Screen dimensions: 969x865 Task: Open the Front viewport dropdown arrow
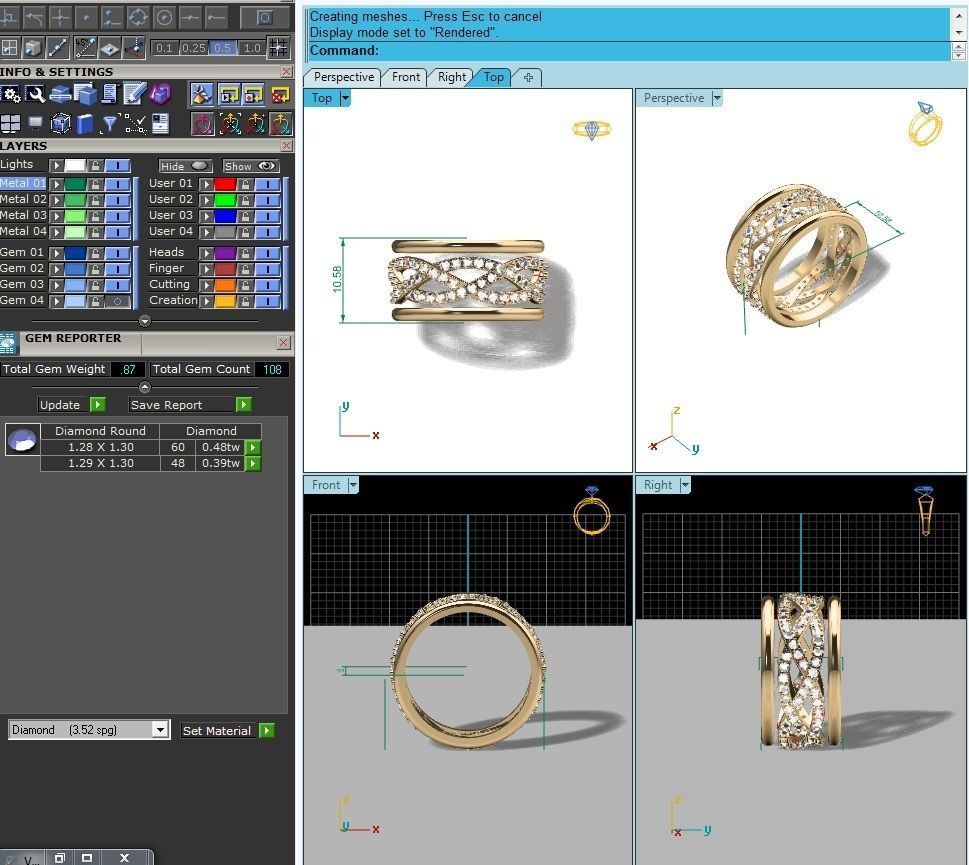353,485
